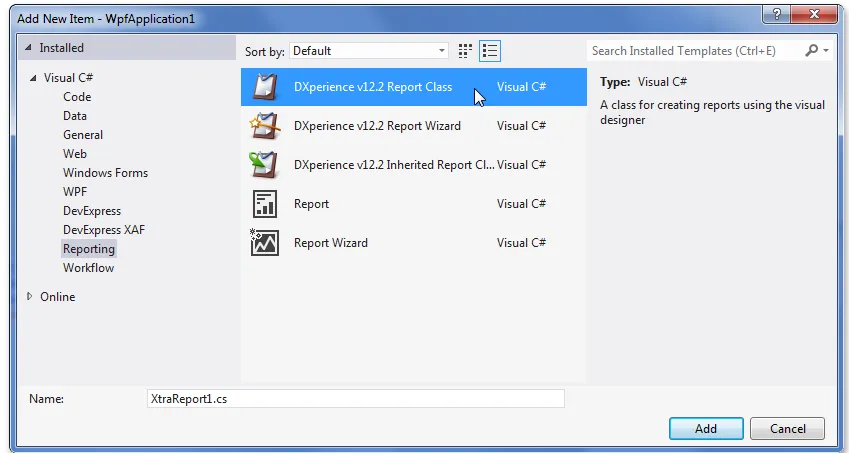849x453 pixels.
Task: Select the WPF category
Action: coord(75,192)
